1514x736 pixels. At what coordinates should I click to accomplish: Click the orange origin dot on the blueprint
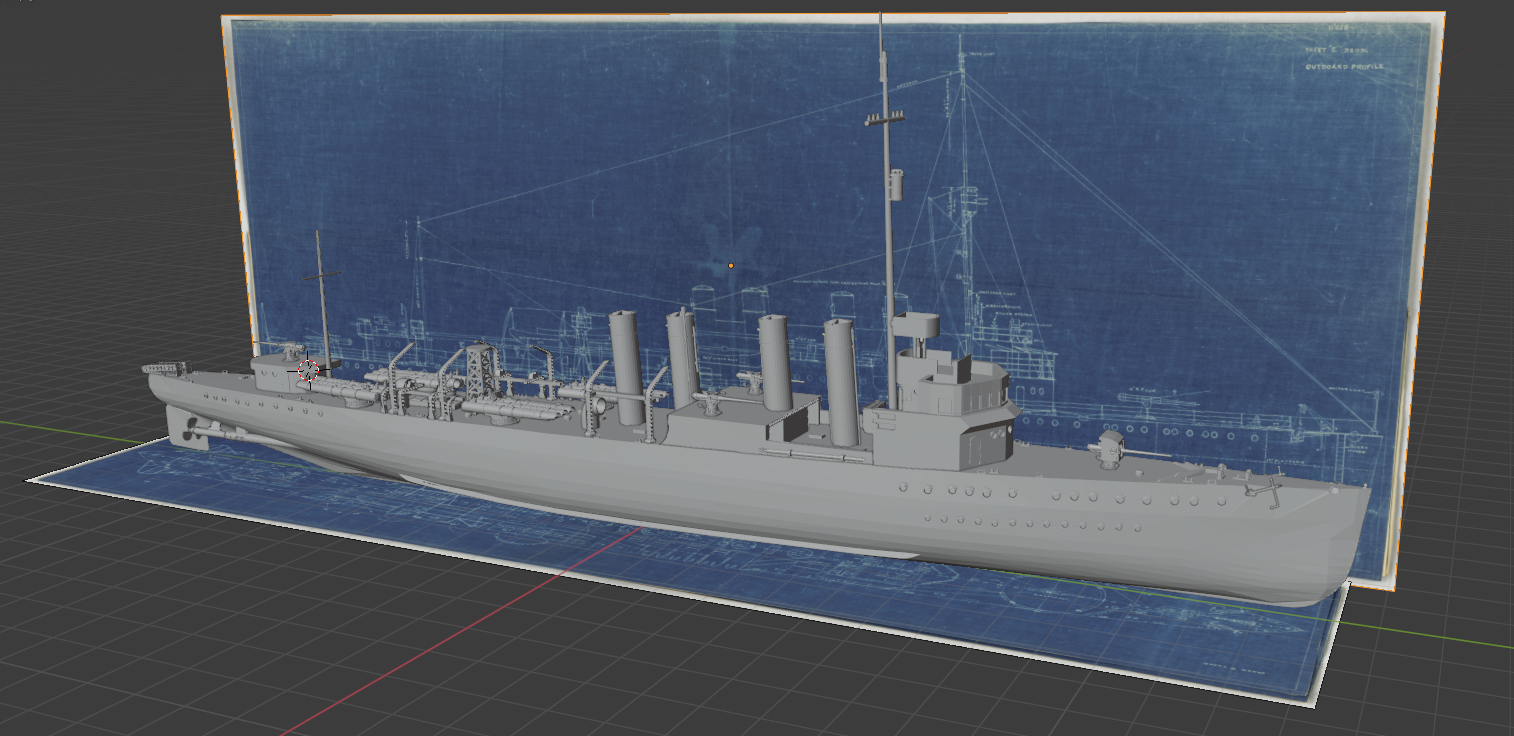pos(731,265)
